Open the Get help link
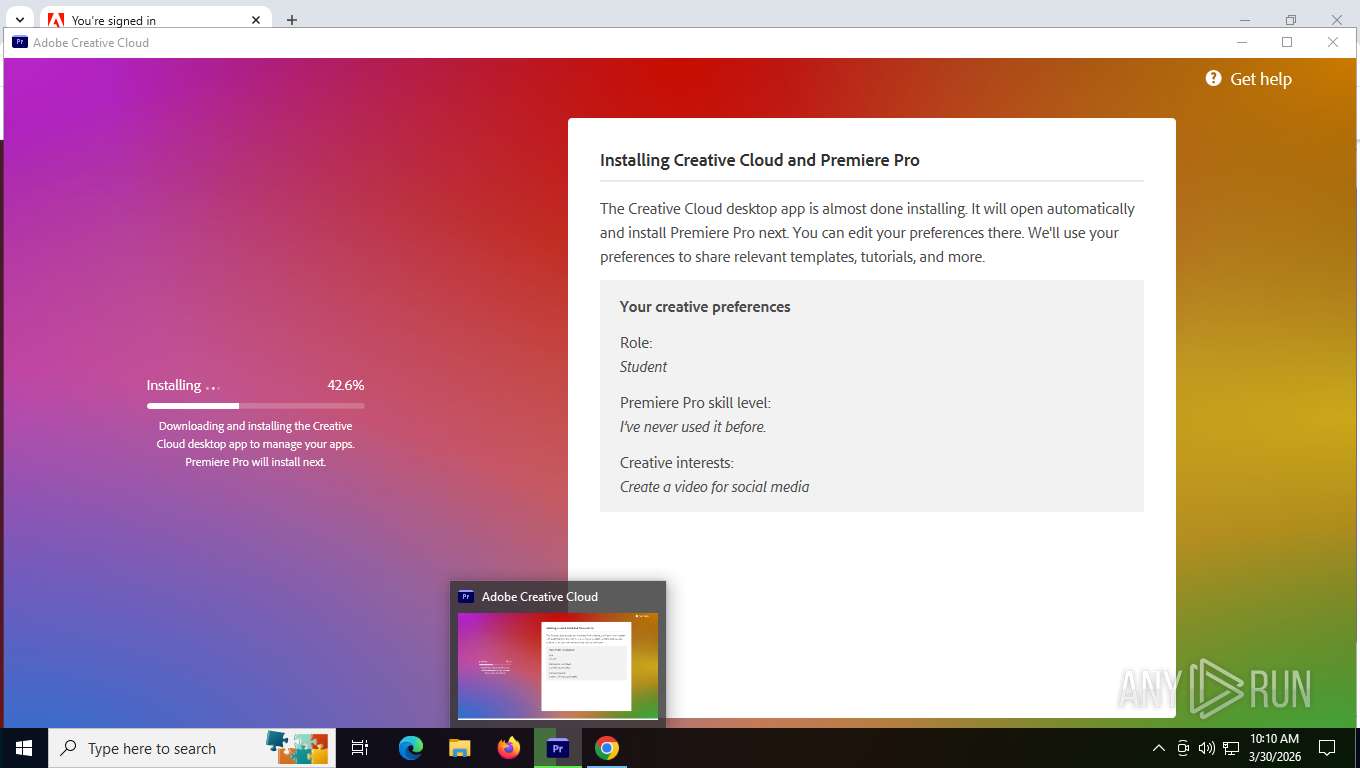The image size is (1360, 768). point(1249,79)
